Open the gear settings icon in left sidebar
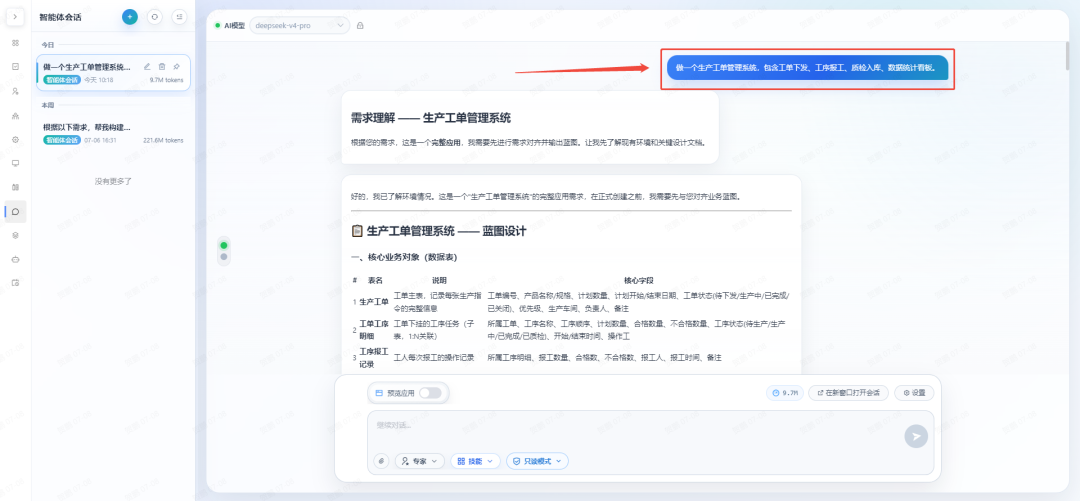 click(15, 139)
